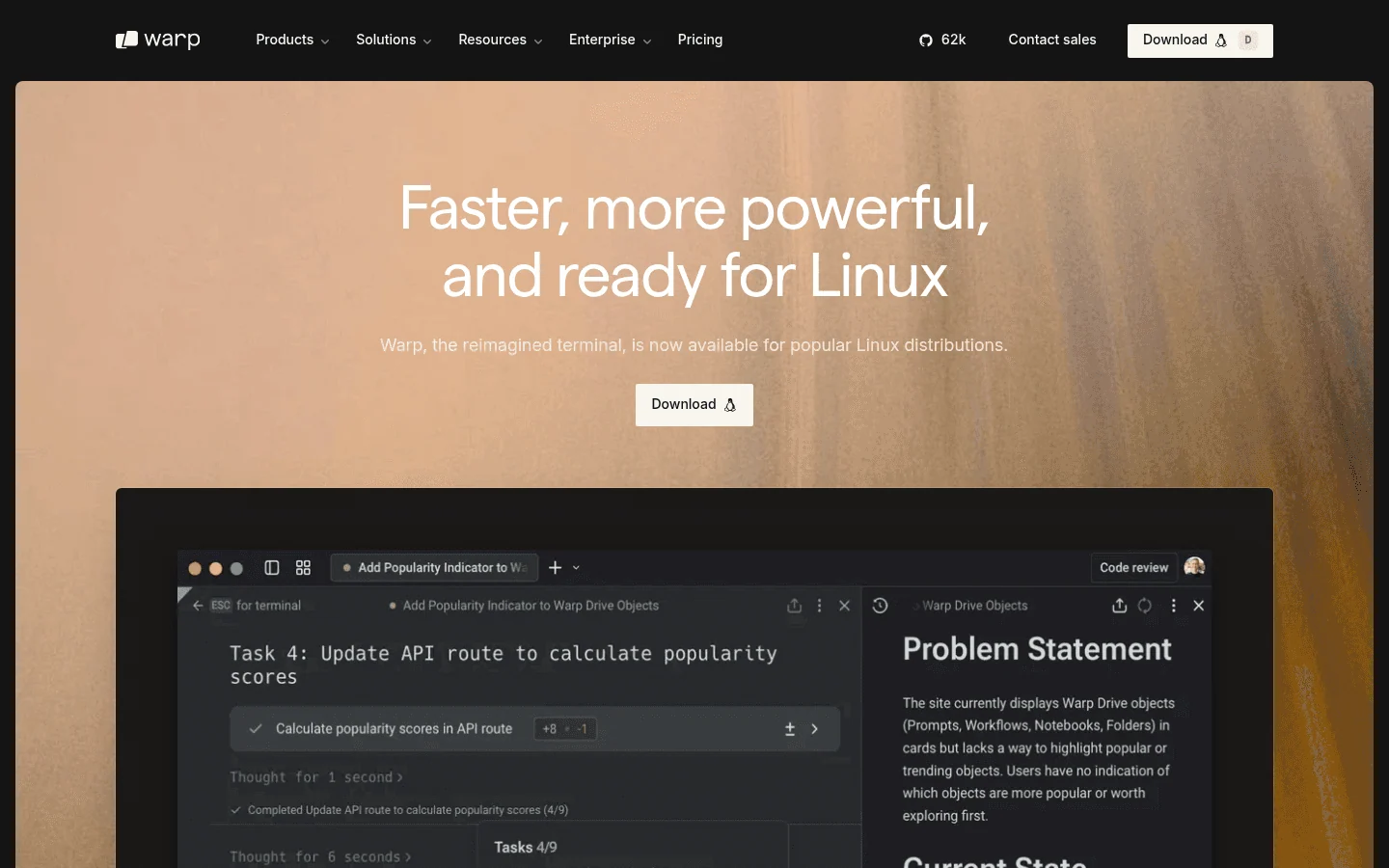Open the grid layout icon beside the sidebar icon

coord(303,568)
